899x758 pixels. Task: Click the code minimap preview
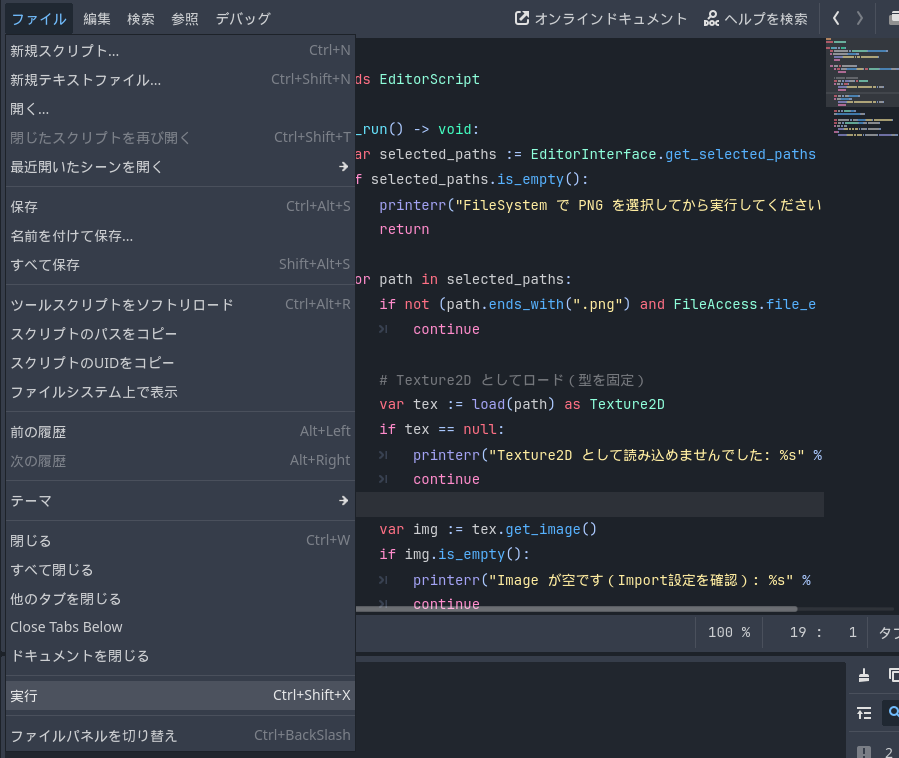pos(861,90)
